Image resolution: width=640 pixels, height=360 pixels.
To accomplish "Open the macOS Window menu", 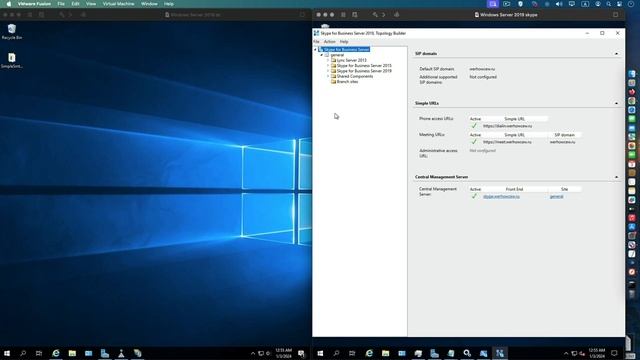I will coord(149,4).
